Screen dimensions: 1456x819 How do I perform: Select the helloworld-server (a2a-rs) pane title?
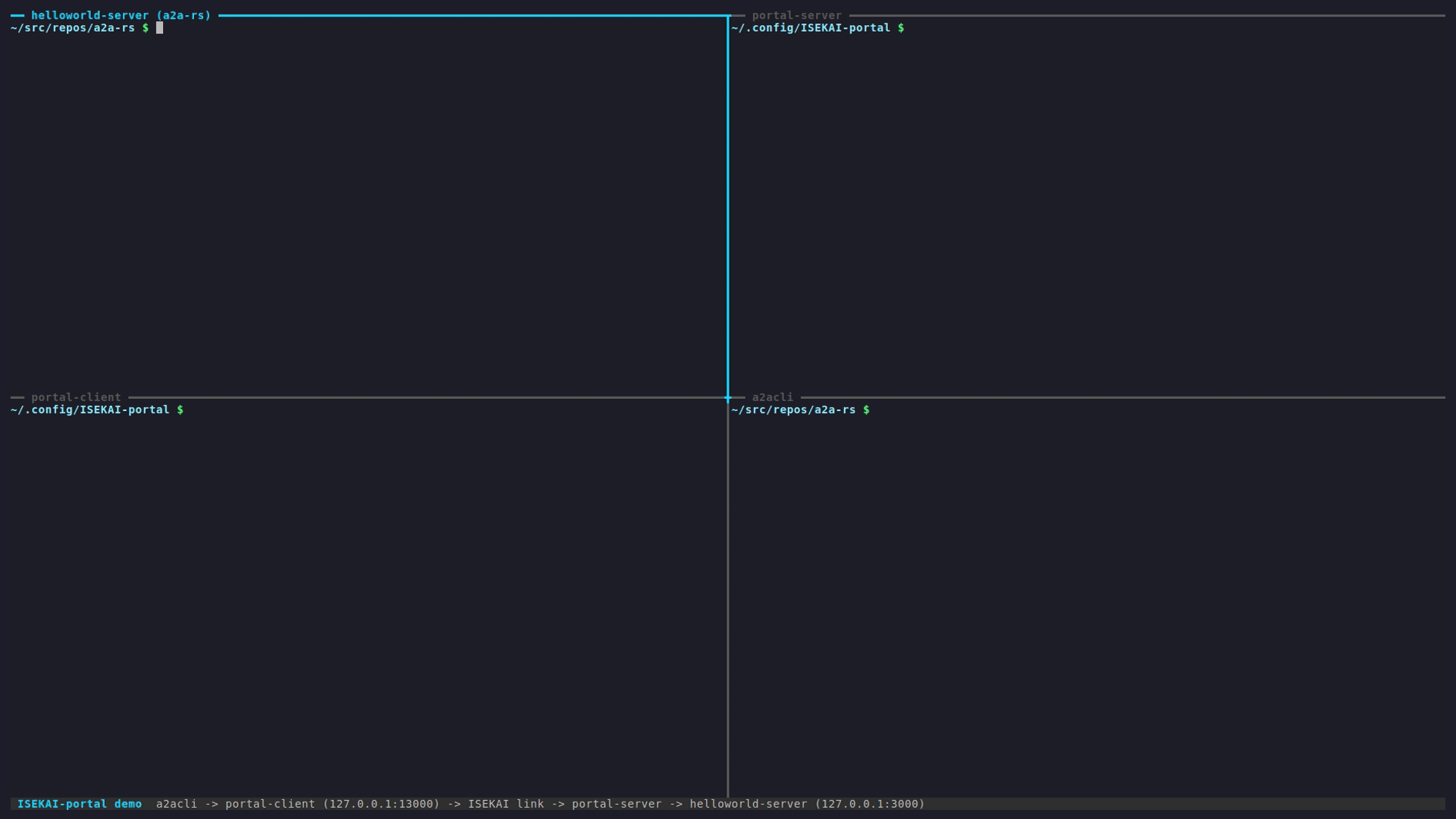point(121,15)
